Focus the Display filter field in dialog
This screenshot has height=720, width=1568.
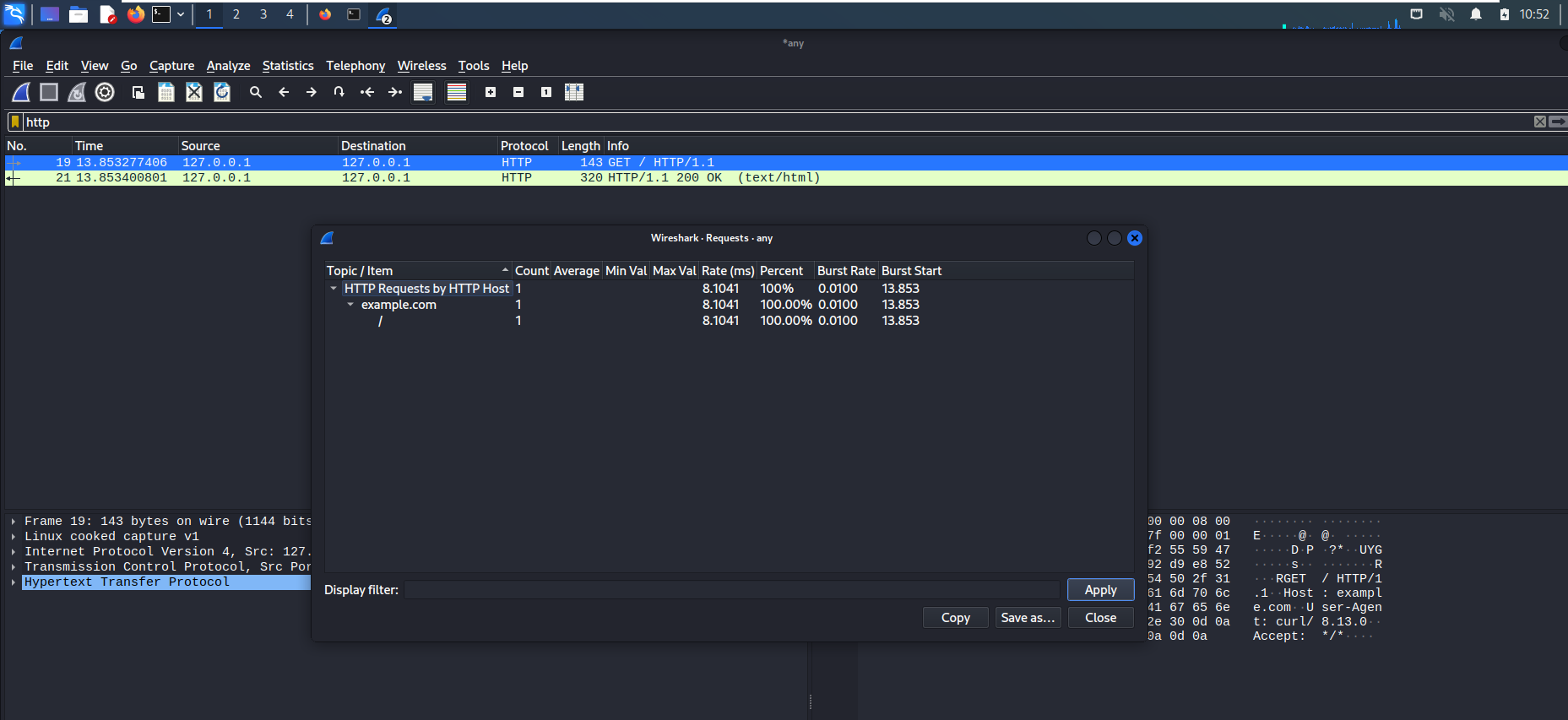(x=731, y=590)
